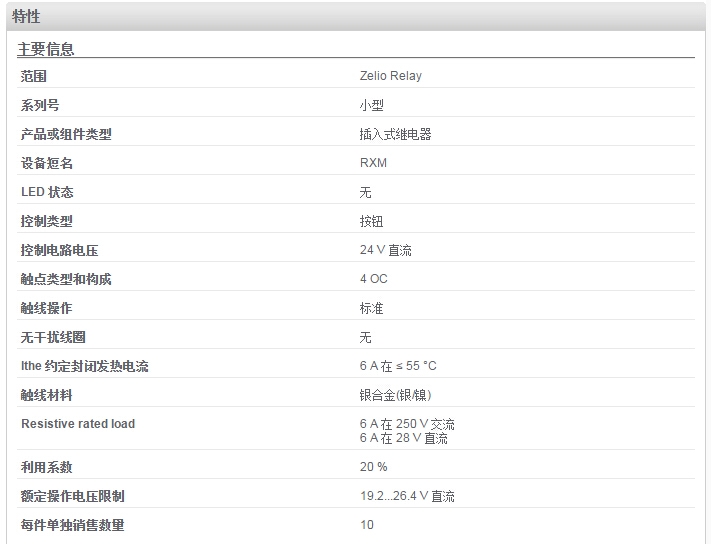Image resolution: width=711 pixels, height=544 pixels.
Task: Click the Resistive rated load label
Action: click(78, 424)
